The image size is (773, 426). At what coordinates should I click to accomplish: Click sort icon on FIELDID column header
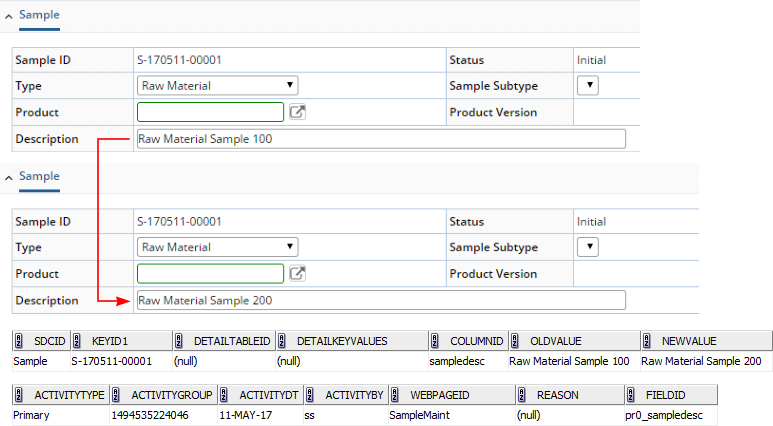pyautogui.click(x=631, y=395)
